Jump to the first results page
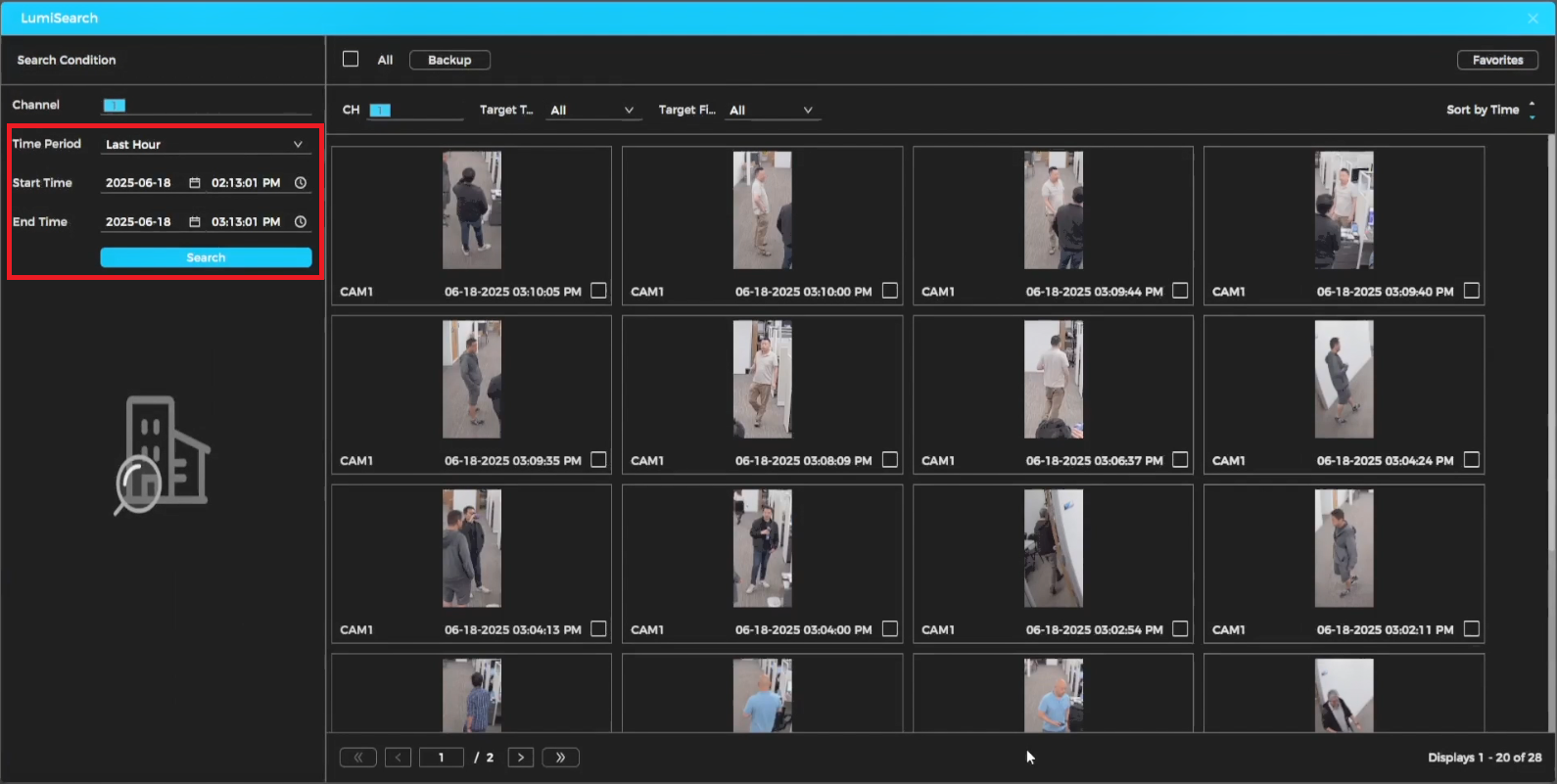 (x=358, y=758)
